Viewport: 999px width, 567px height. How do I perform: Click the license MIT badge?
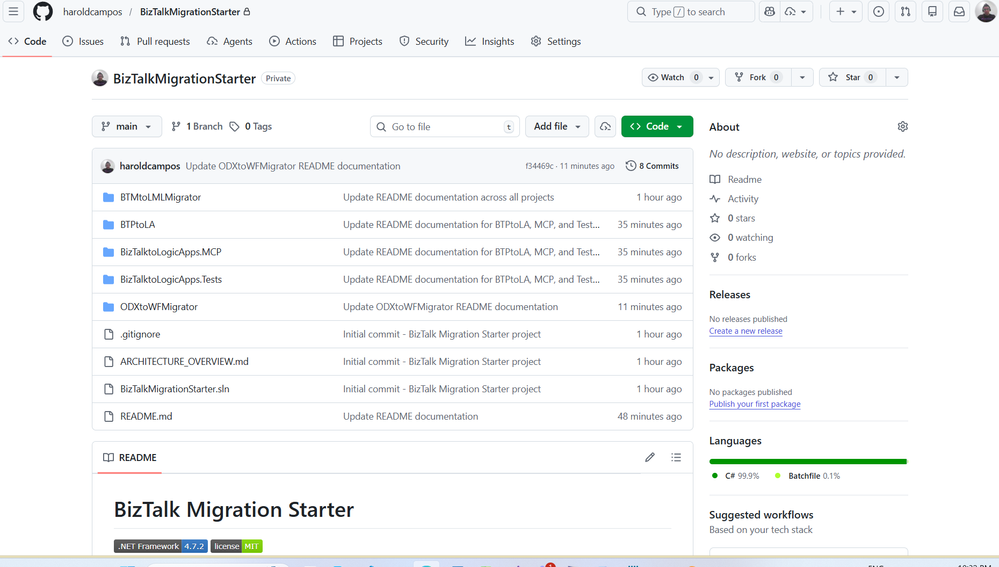236,546
